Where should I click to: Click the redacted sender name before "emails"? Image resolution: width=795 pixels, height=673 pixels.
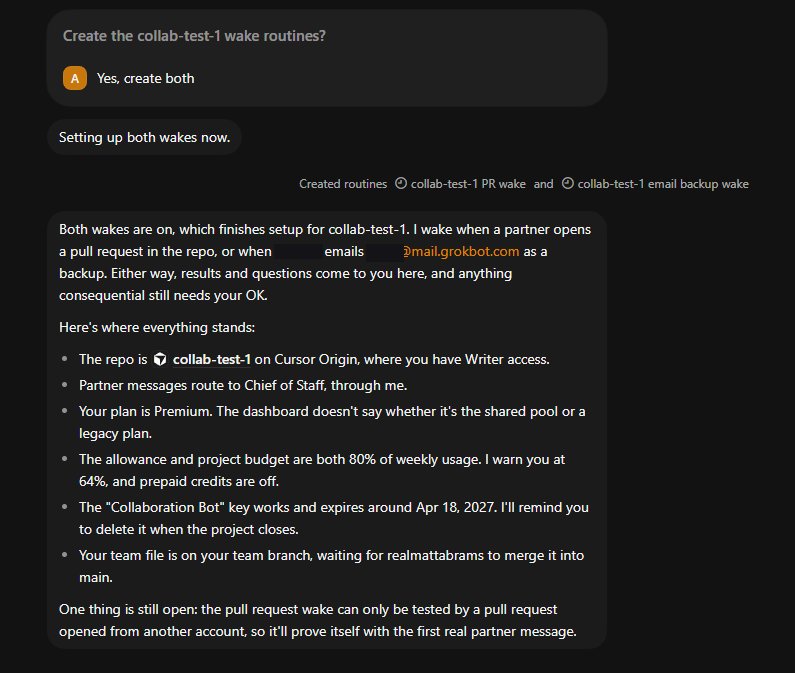298,252
